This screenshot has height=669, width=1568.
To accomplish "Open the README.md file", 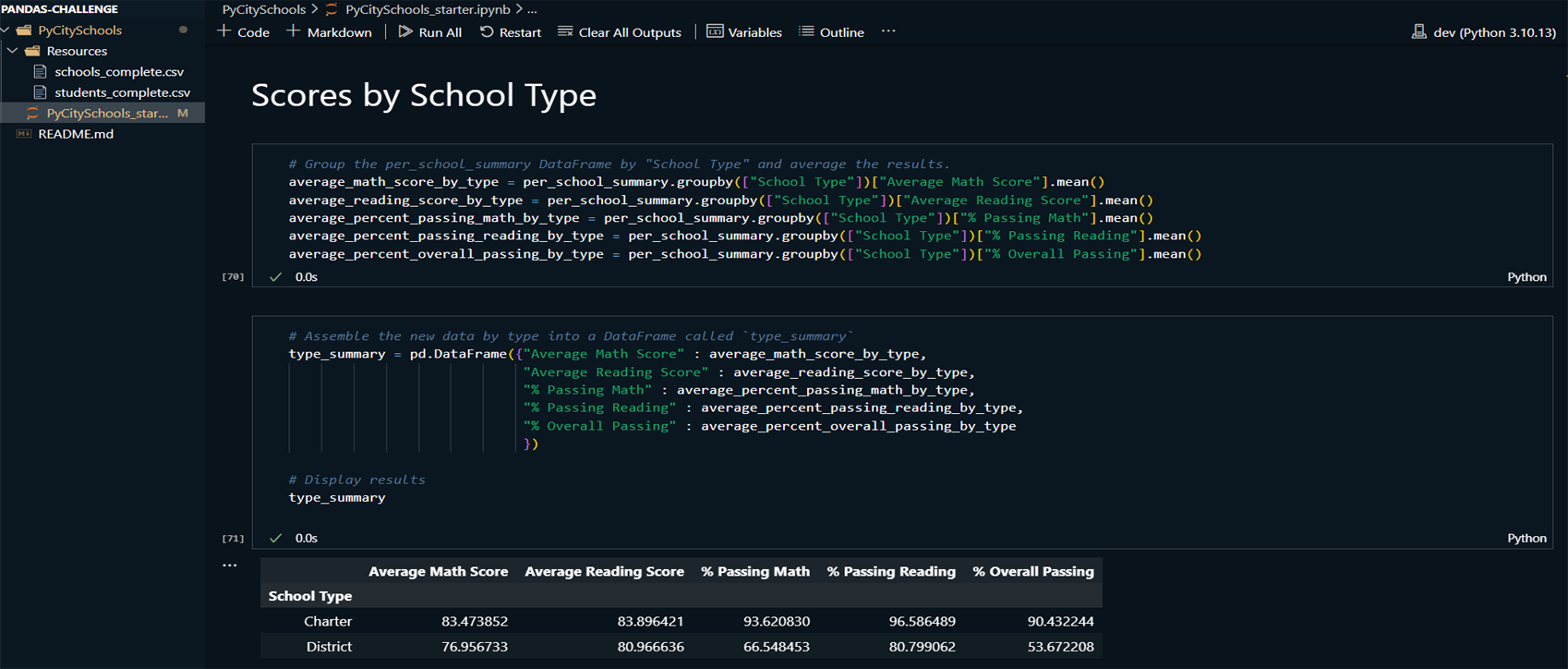I will [x=76, y=134].
